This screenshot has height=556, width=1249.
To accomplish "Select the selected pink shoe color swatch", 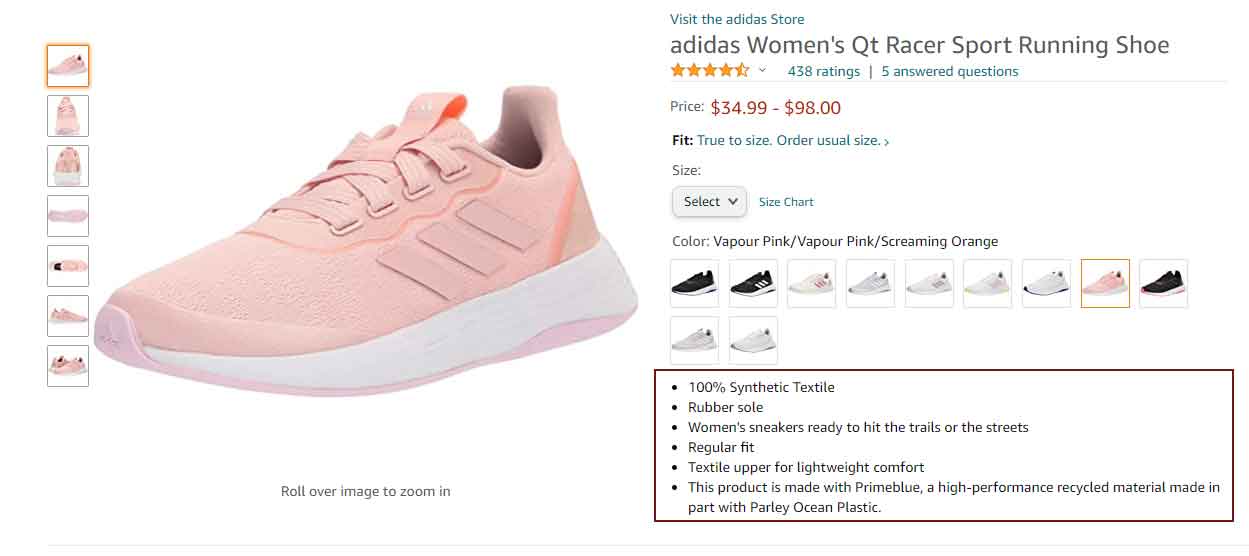I will (1105, 283).
